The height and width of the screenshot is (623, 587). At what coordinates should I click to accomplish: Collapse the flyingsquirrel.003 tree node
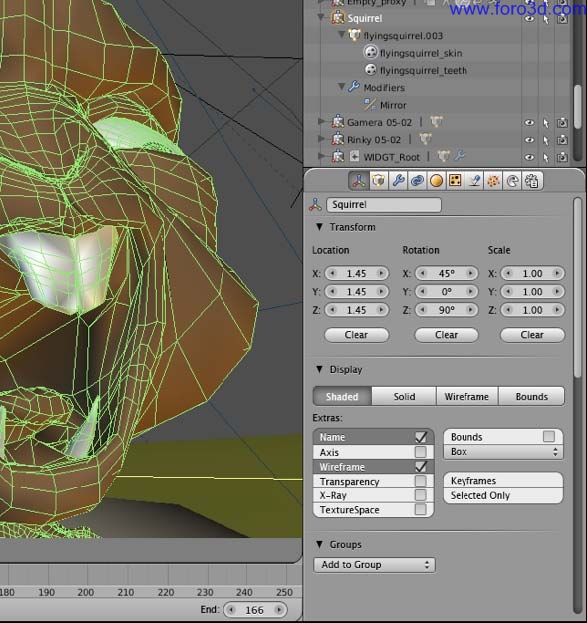point(341,35)
